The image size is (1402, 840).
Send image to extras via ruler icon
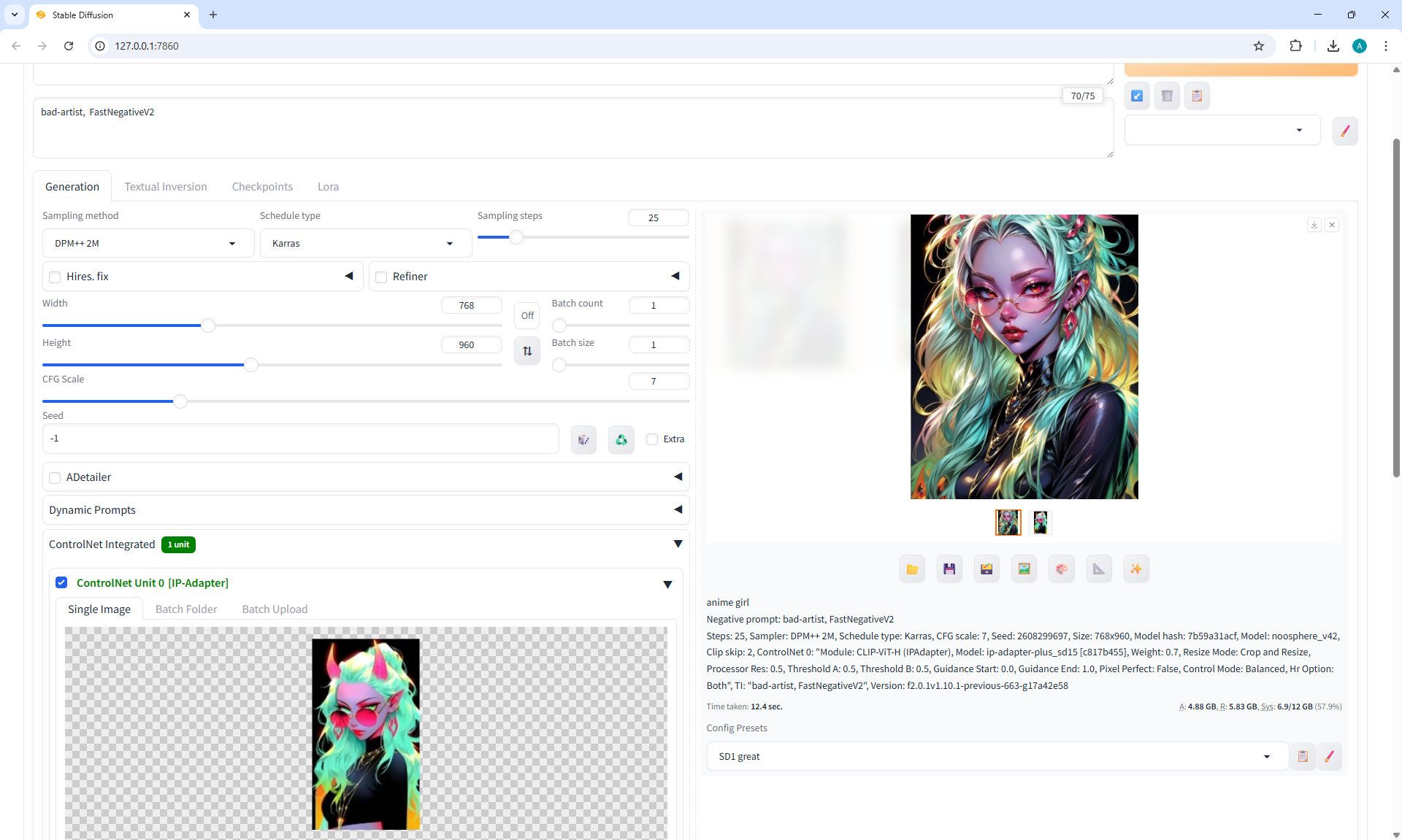click(1099, 569)
